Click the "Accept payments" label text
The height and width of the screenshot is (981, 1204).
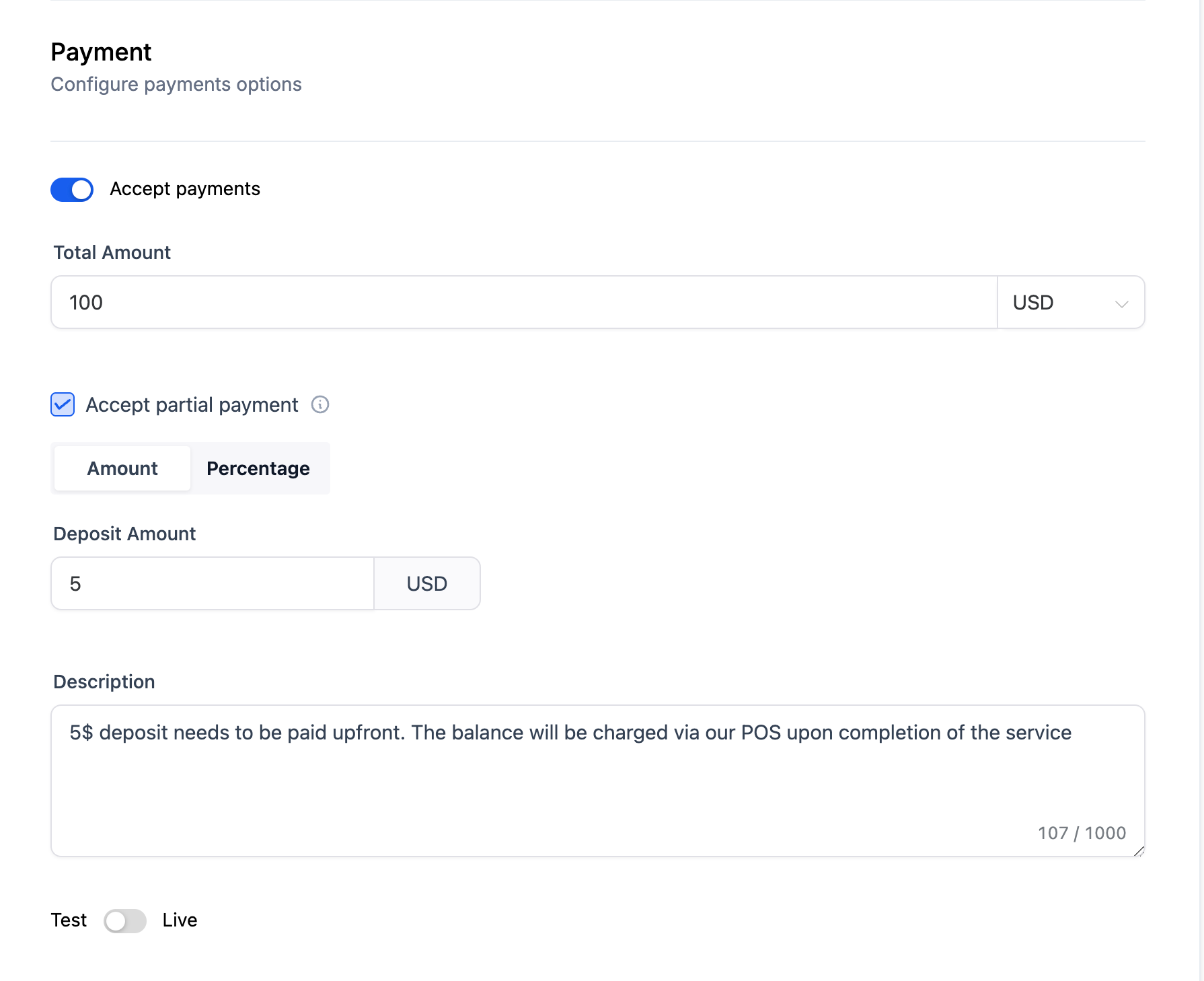tap(185, 189)
